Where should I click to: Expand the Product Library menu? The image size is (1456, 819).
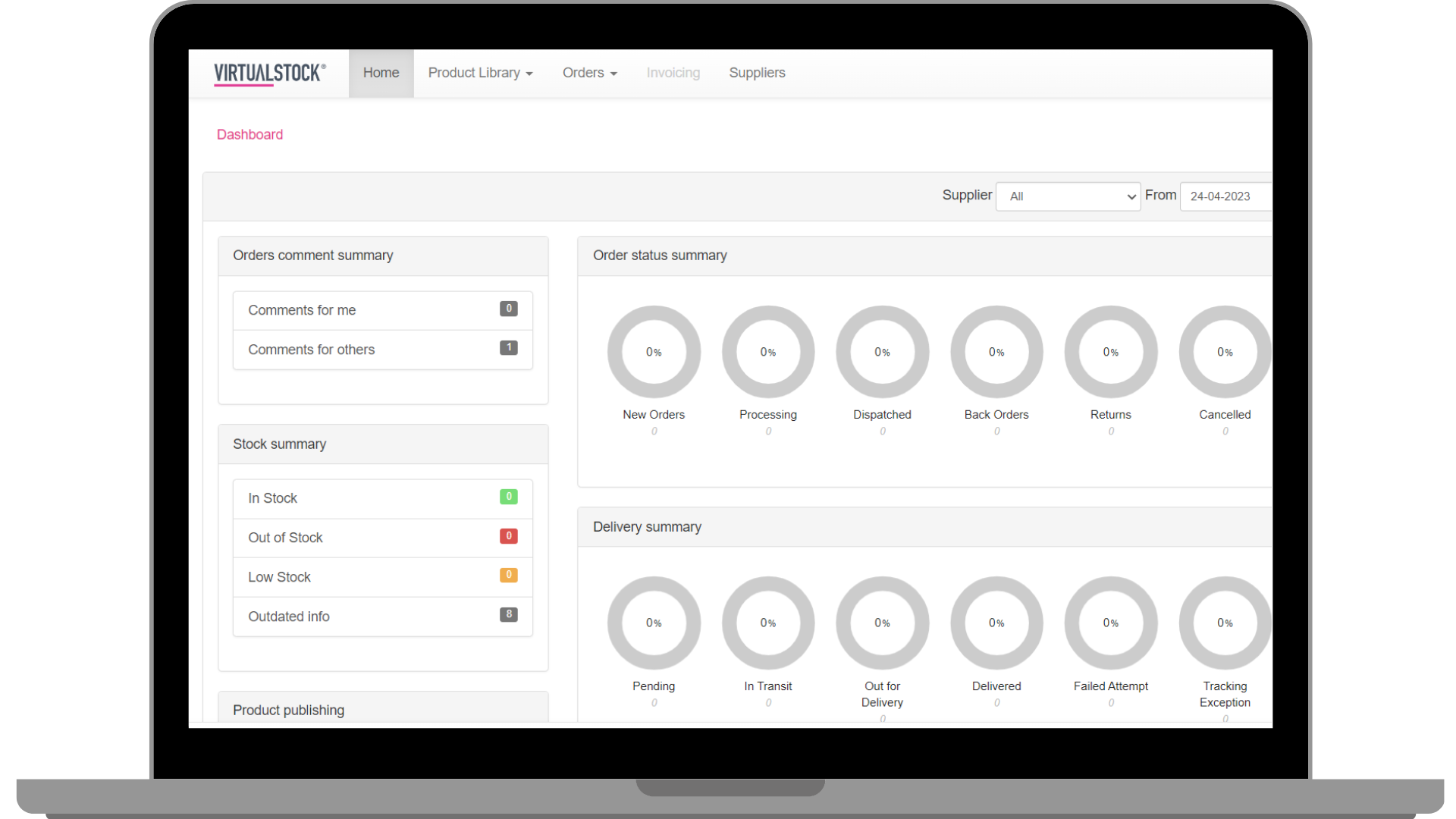point(480,73)
